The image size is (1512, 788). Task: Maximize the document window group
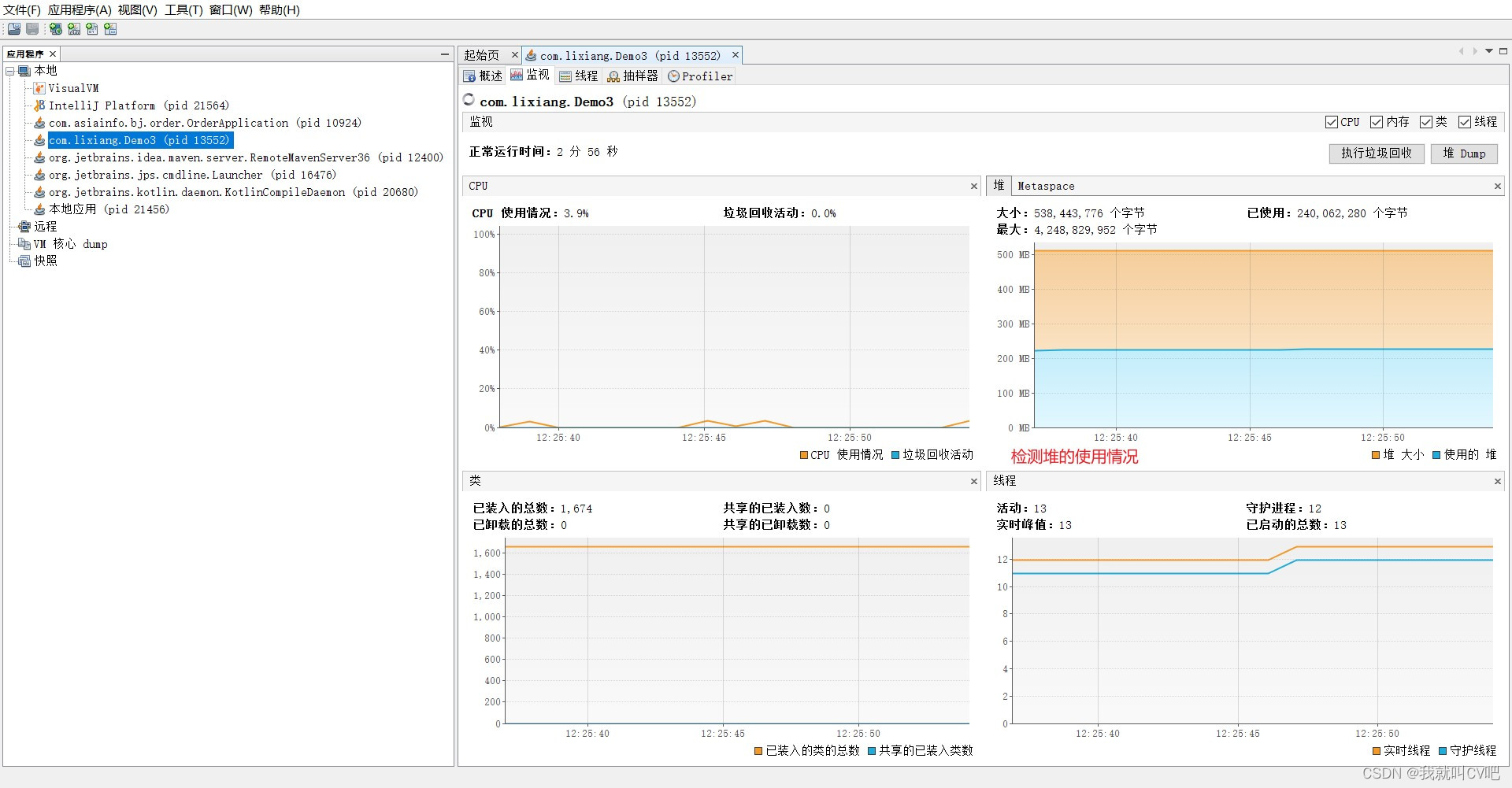pyautogui.click(x=1503, y=51)
